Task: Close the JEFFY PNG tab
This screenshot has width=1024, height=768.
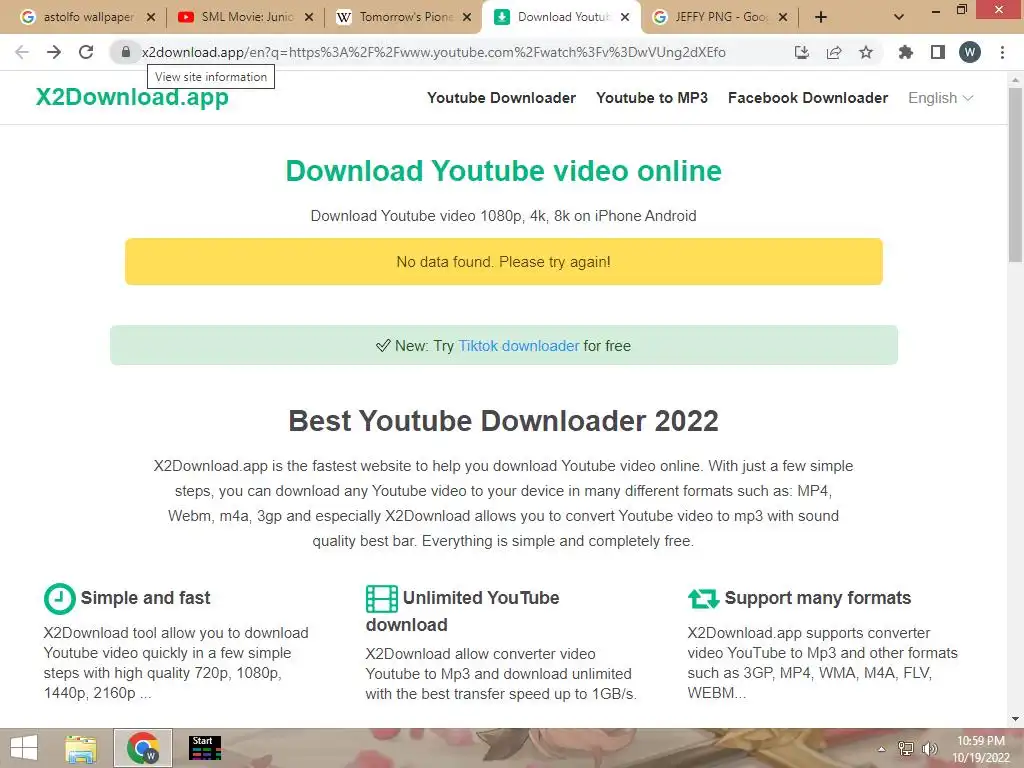Action: tap(783, 17)
